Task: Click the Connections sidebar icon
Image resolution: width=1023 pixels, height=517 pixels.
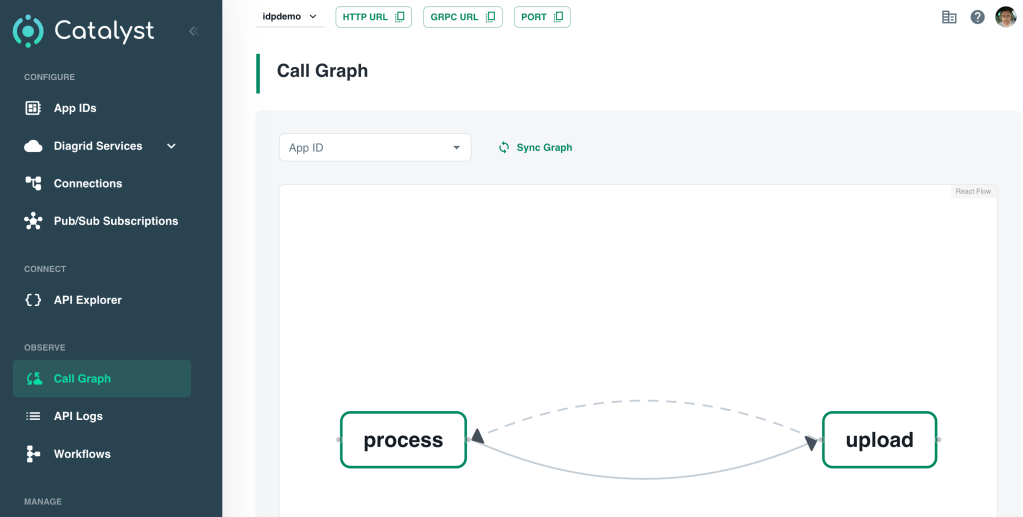Action: coord(33,183)
